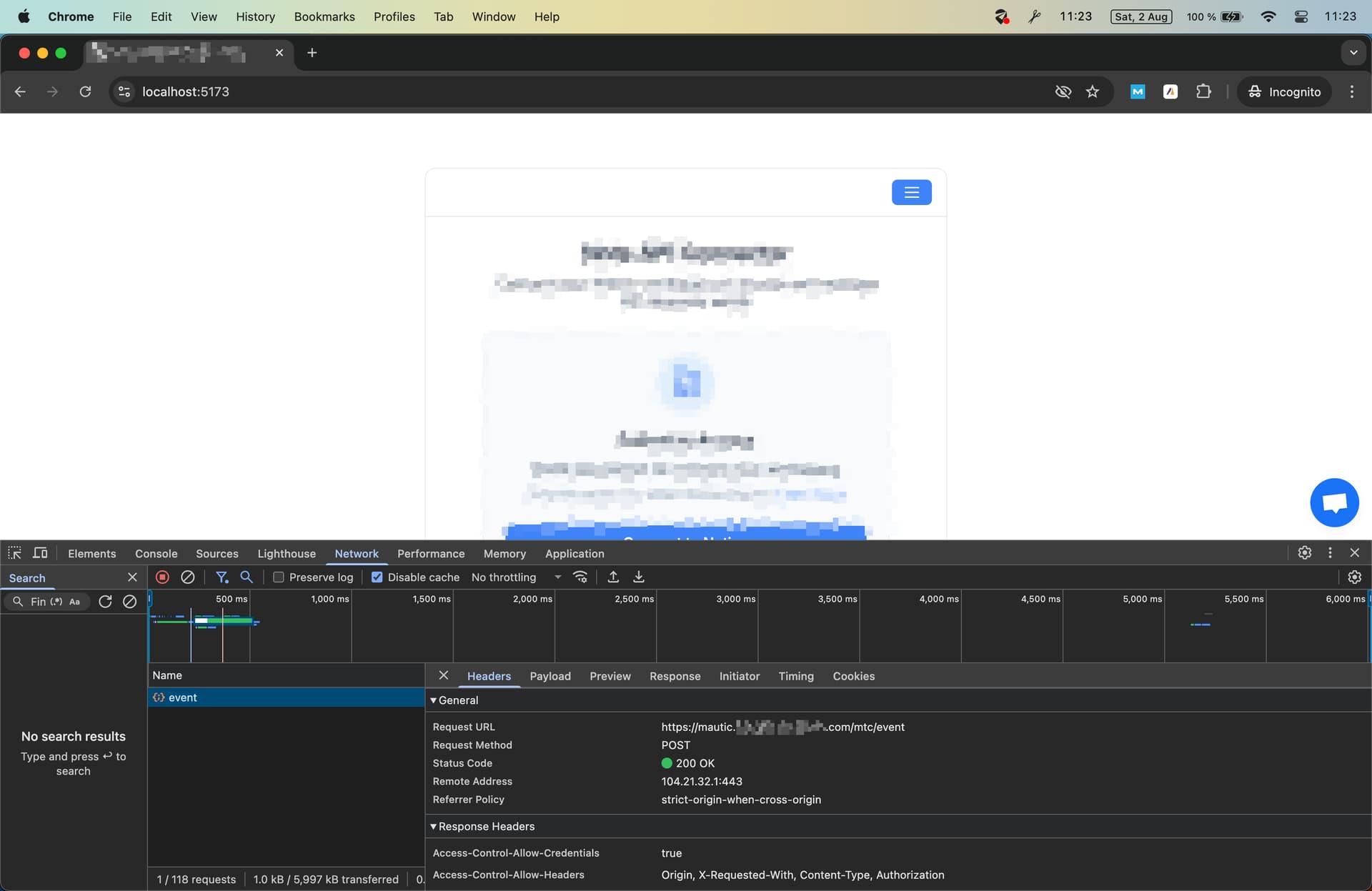Viewport: 1372px width, 891px height.
Task: Select the inspect element tool
Action: click(x=14, y=553)
